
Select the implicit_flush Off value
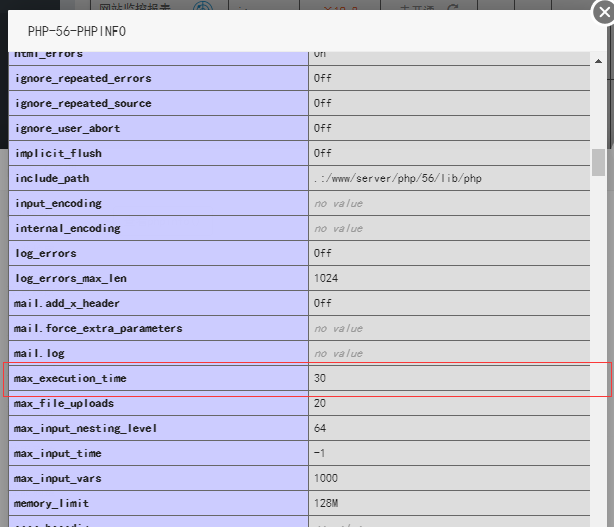(x=322, y=154)
